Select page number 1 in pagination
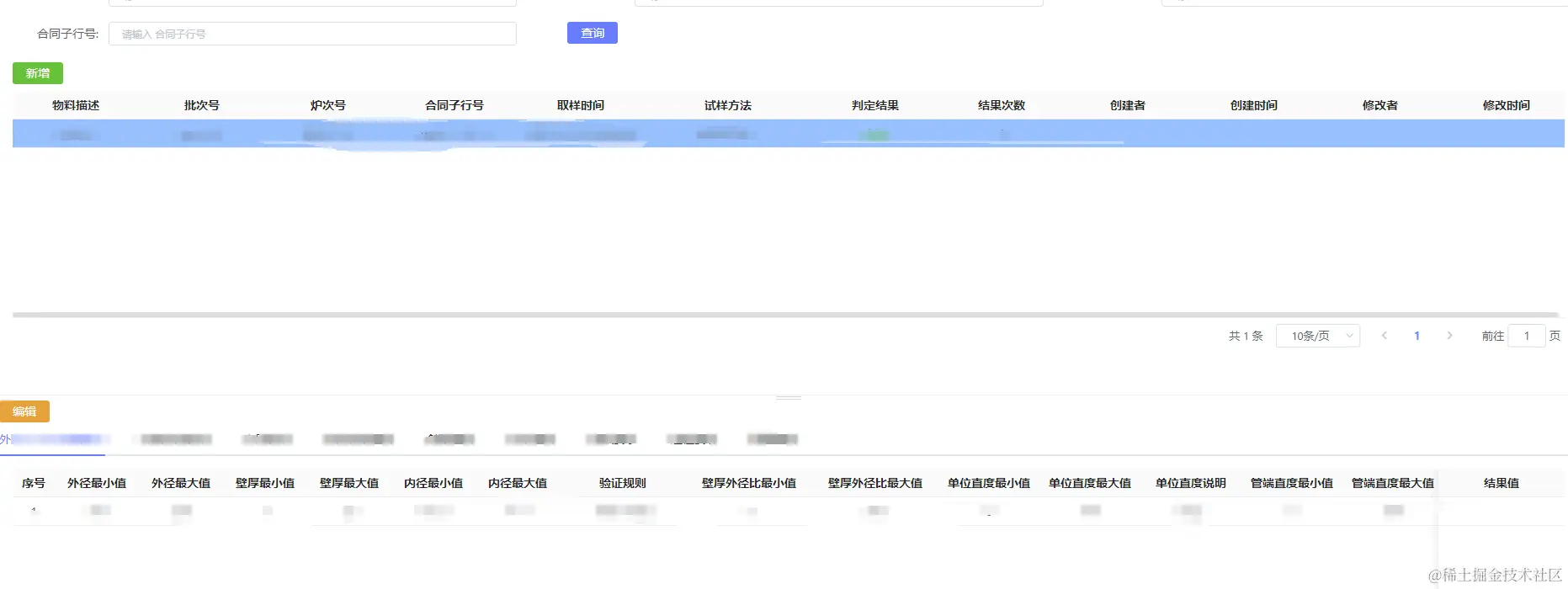This screenshot has height=589, width=1568. point(1417,336)
